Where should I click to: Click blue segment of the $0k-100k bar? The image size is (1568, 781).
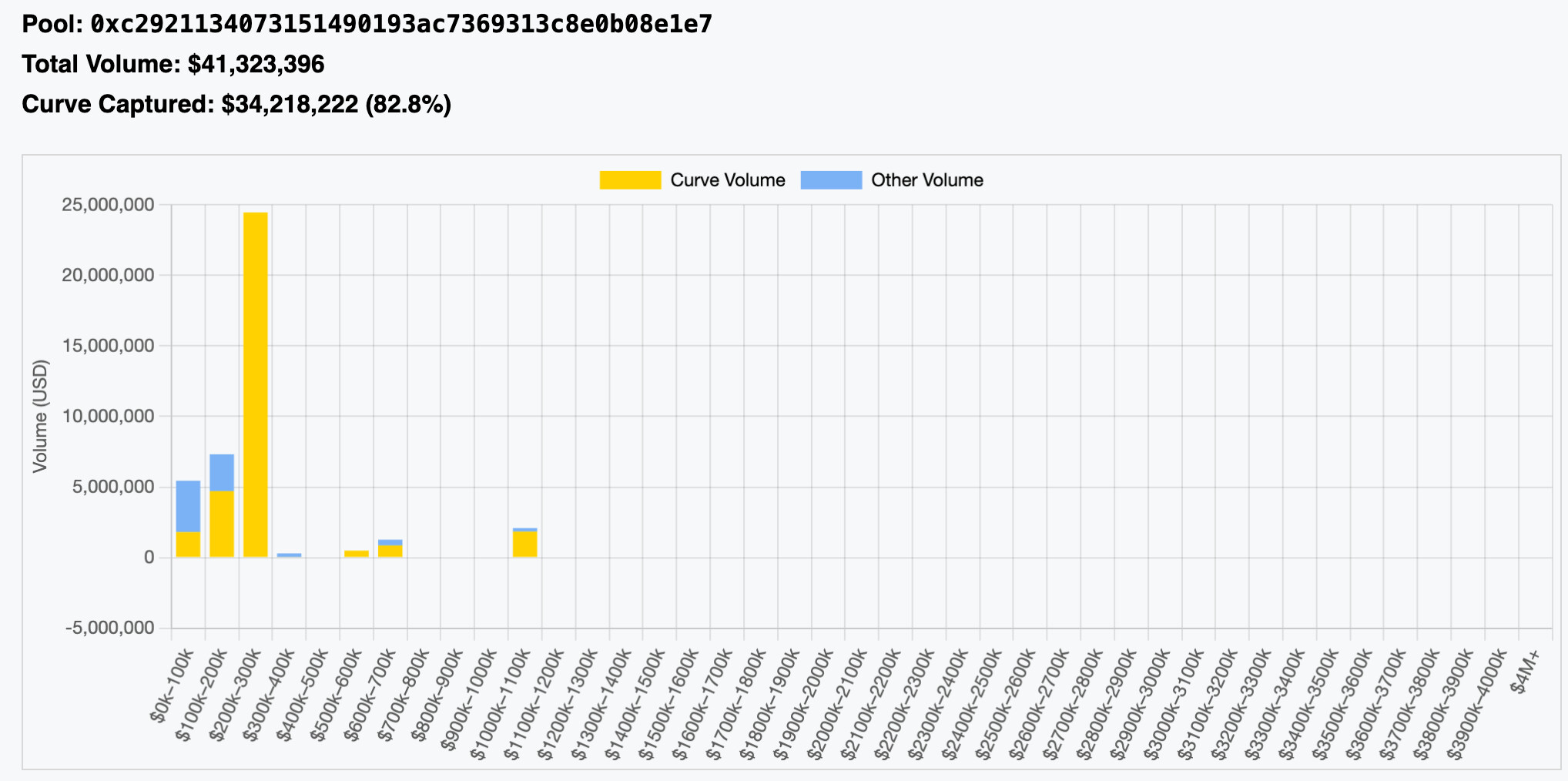(x=188, y=506)
